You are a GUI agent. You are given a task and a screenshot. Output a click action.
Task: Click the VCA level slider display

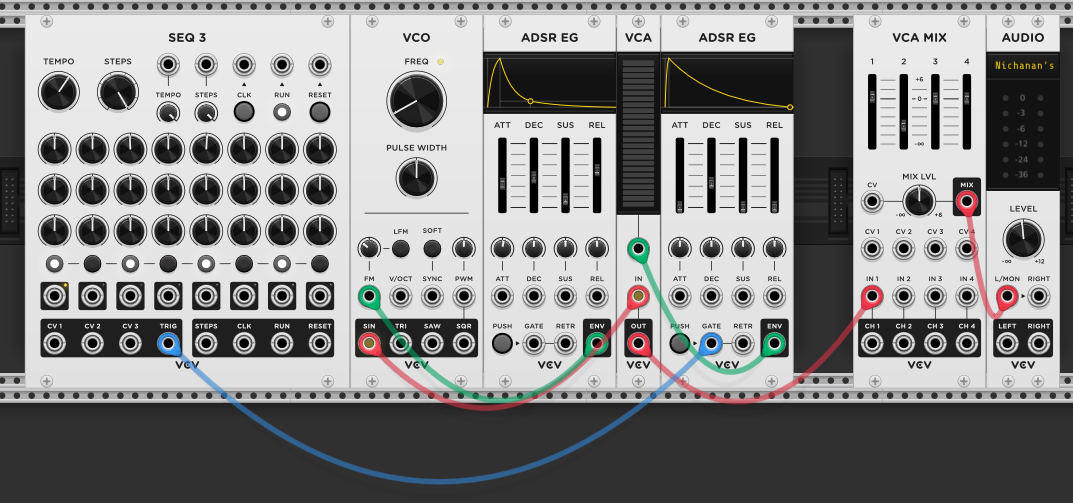pos(638,133)
